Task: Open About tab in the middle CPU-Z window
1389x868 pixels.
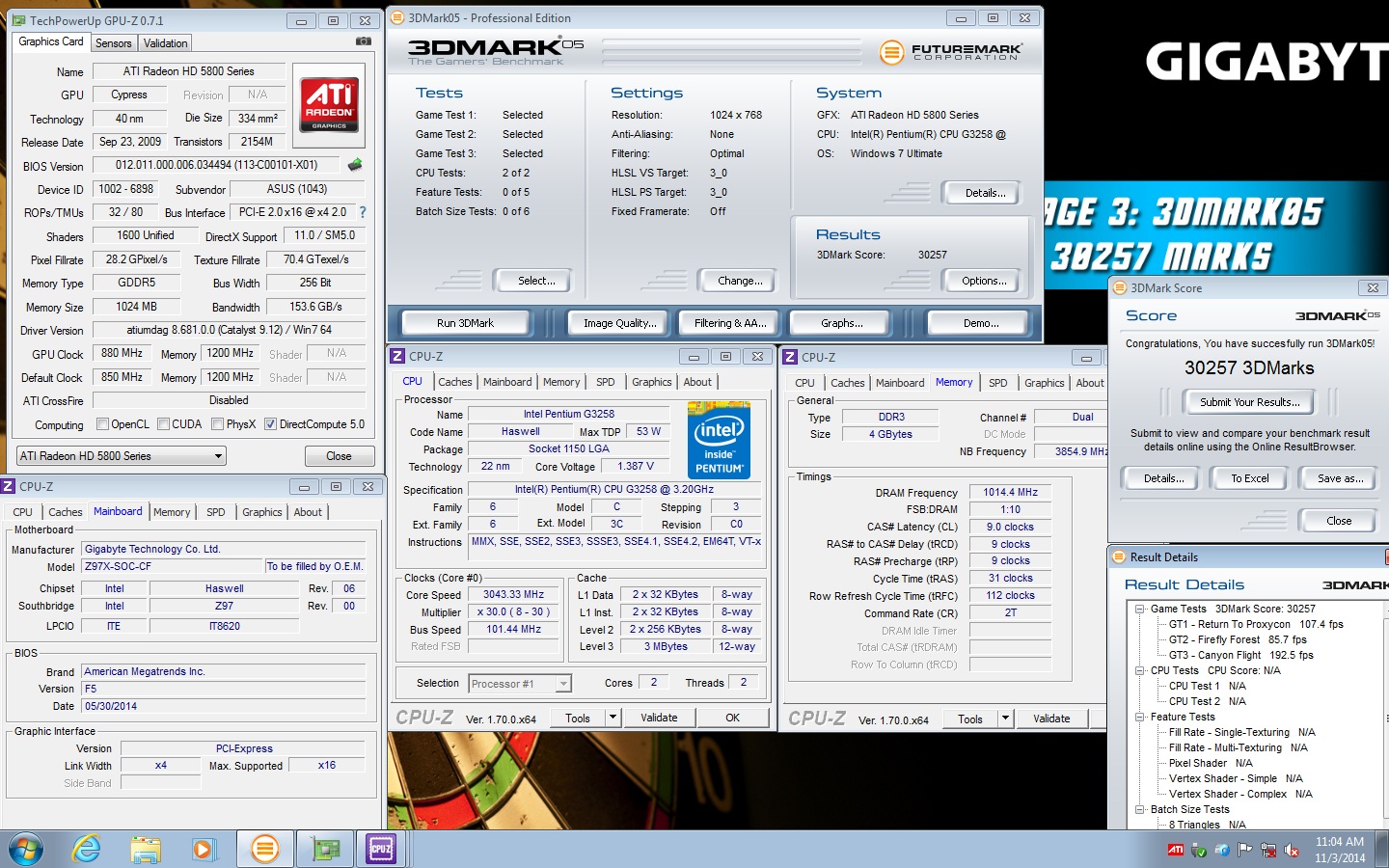Action: [x=697, y=382]
